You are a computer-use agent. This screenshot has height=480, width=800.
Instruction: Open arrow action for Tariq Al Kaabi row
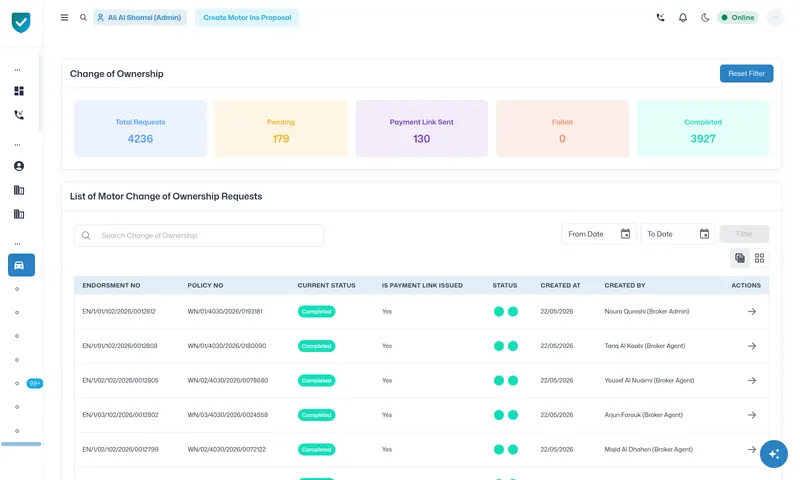tap(752, 346)
